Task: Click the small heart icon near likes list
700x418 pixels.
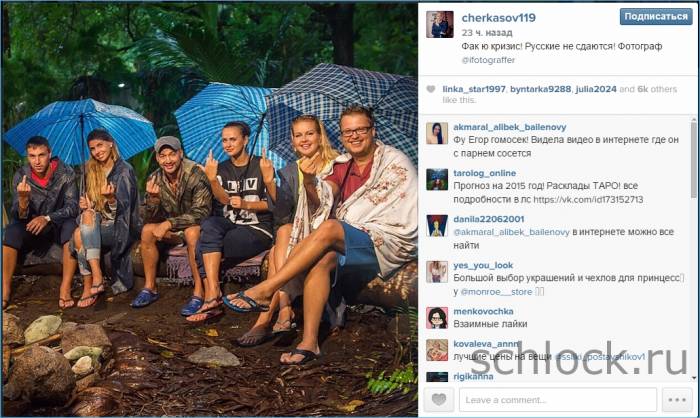Action: pos(431,89)
